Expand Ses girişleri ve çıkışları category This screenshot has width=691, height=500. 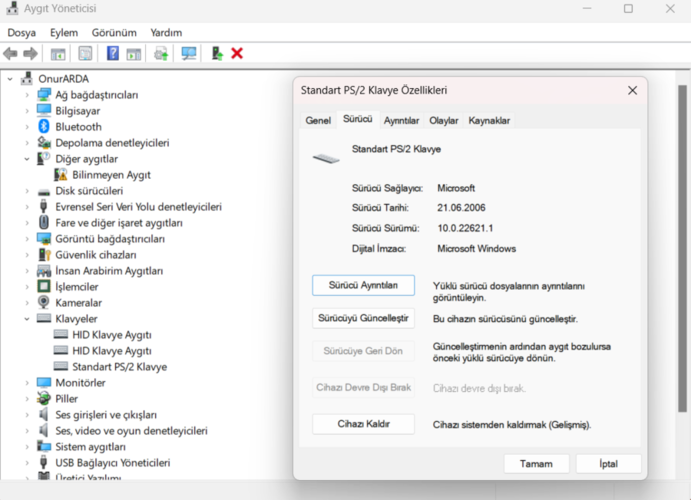click(27, 415)
